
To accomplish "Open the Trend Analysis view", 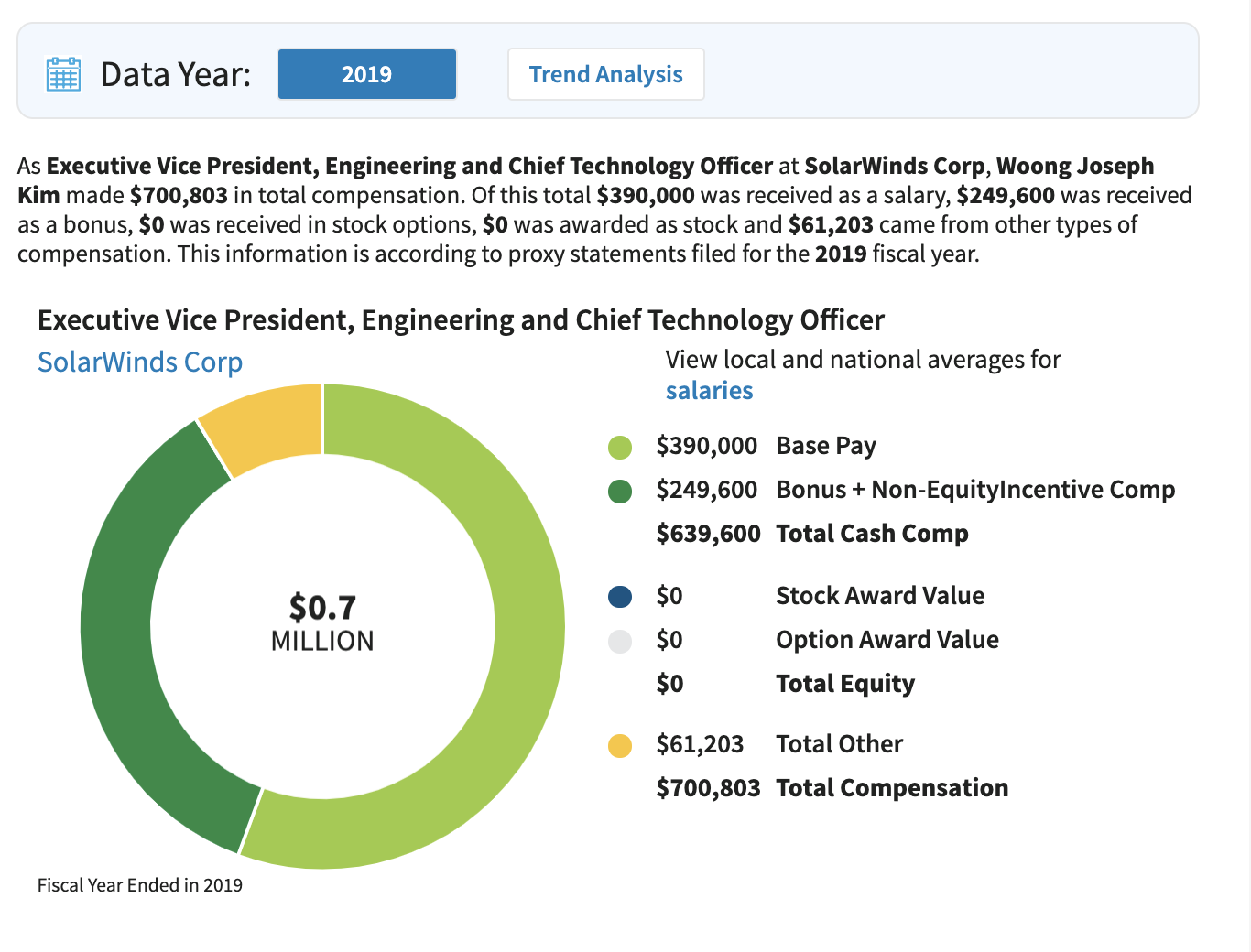I will (x=606, y=74).
